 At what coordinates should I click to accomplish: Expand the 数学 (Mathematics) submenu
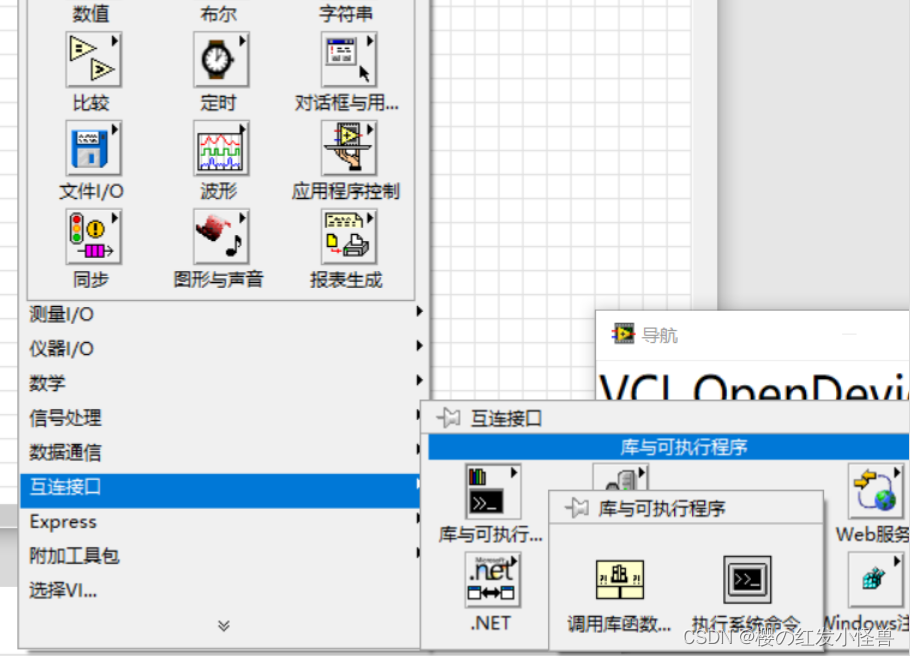pos(223,383)
